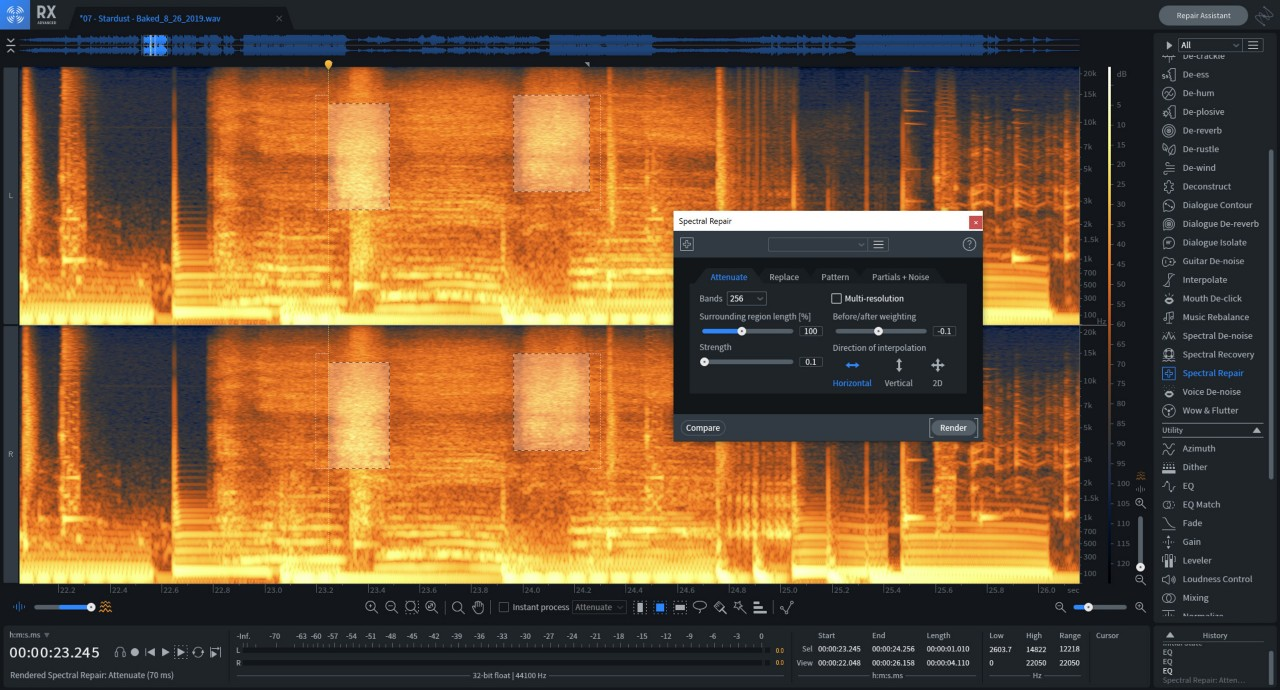Image resolution: width=1280 pixels, height=690 pixels.
Task: Open the Instant process mode dropdown
Action: 600,607
